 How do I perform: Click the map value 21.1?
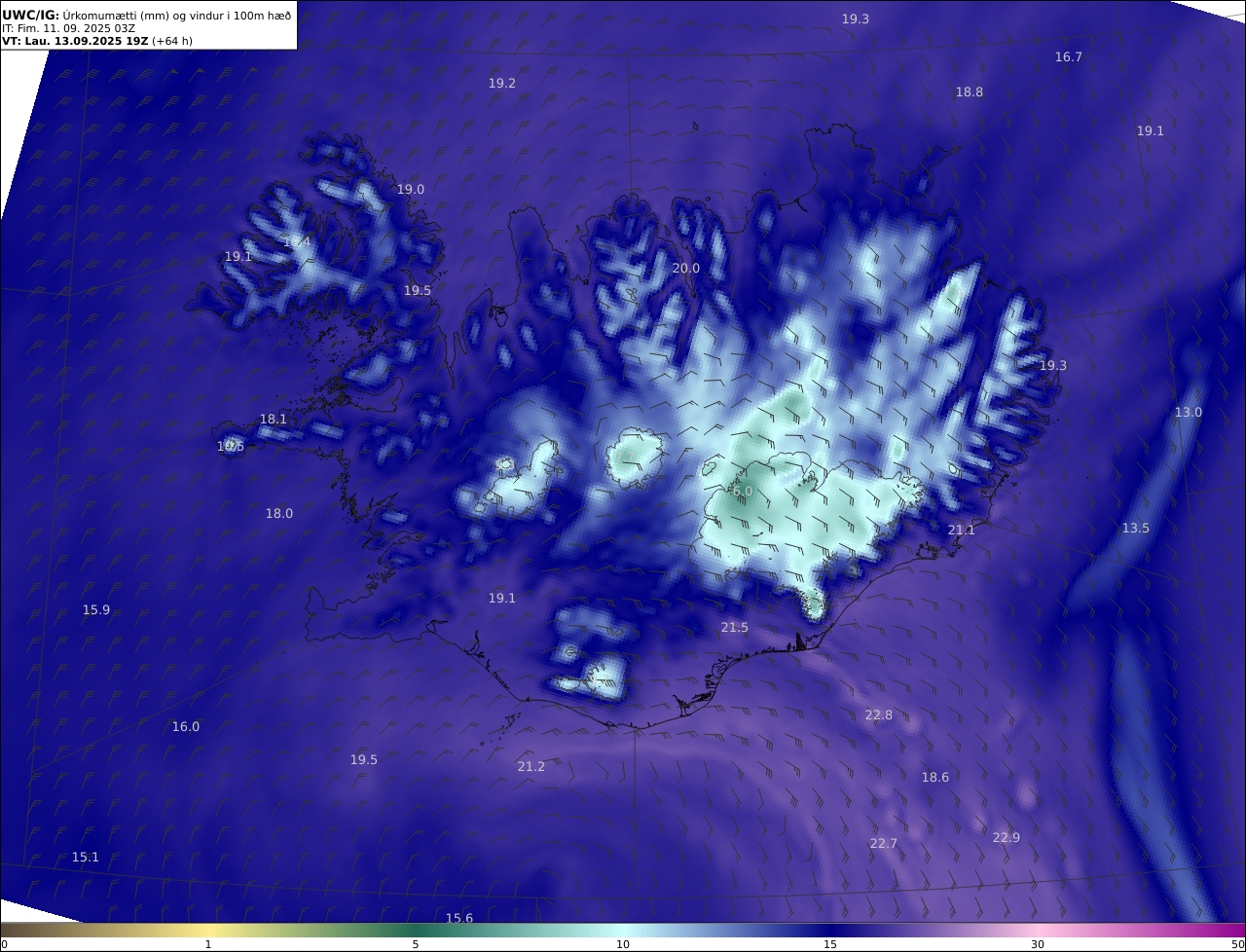pyautogui.click(x=962, y=531)
